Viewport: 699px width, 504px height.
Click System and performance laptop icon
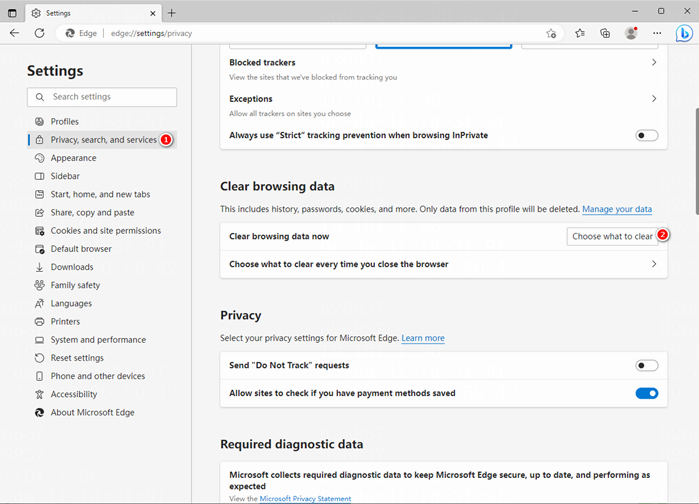pyautogui.click(x=39, y=340)
